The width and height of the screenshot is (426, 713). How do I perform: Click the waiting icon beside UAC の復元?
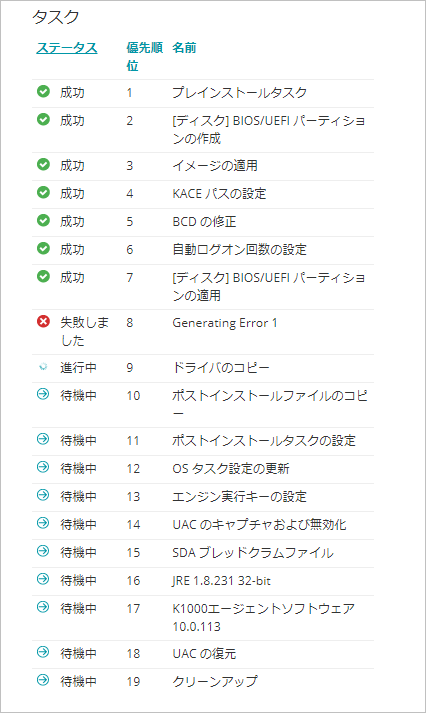pyautogui.click(x=43, y=653)
